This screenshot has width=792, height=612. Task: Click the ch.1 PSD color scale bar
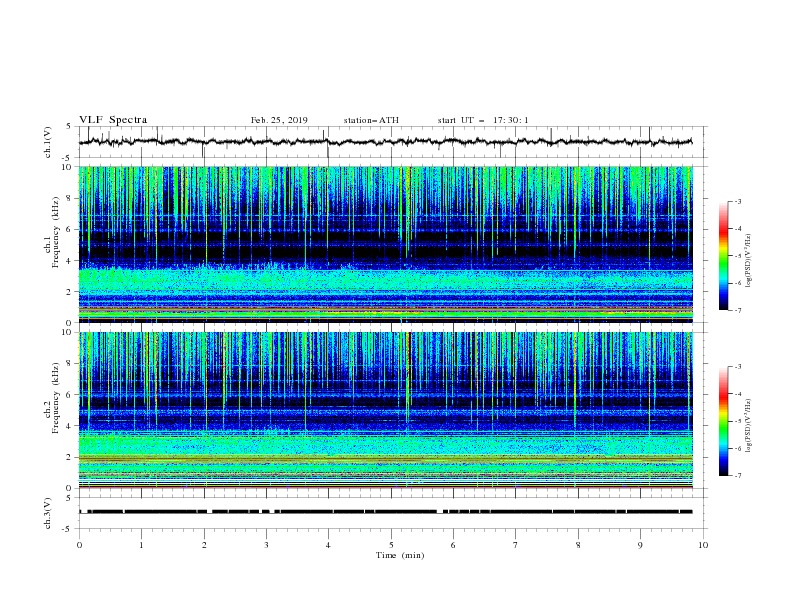tap(723, 256)
